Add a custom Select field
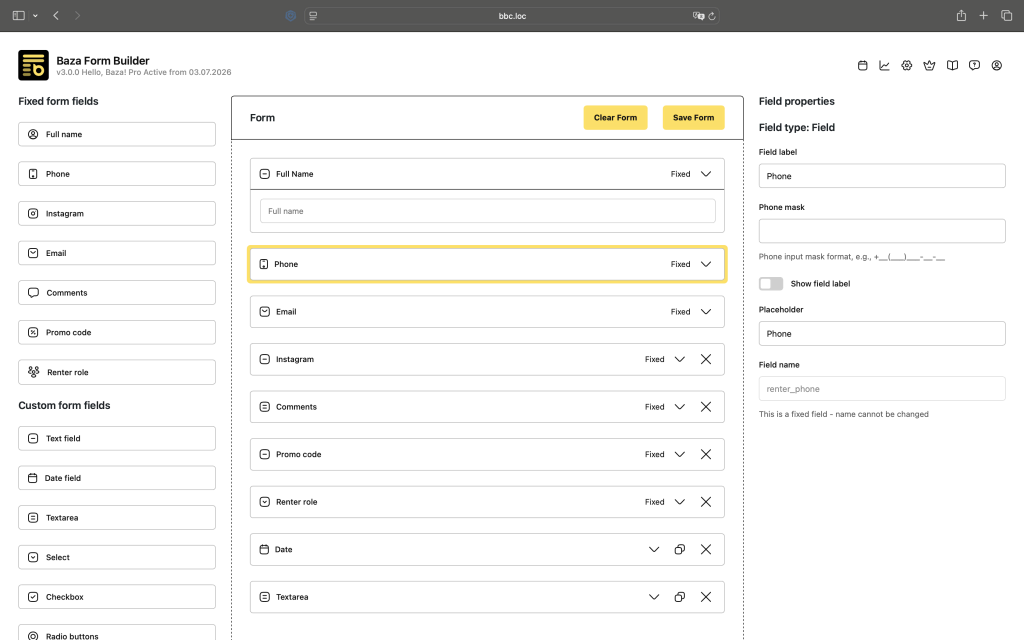This screenshot has height=640, width=1024. pyautogui.click(x=117, y=558)
